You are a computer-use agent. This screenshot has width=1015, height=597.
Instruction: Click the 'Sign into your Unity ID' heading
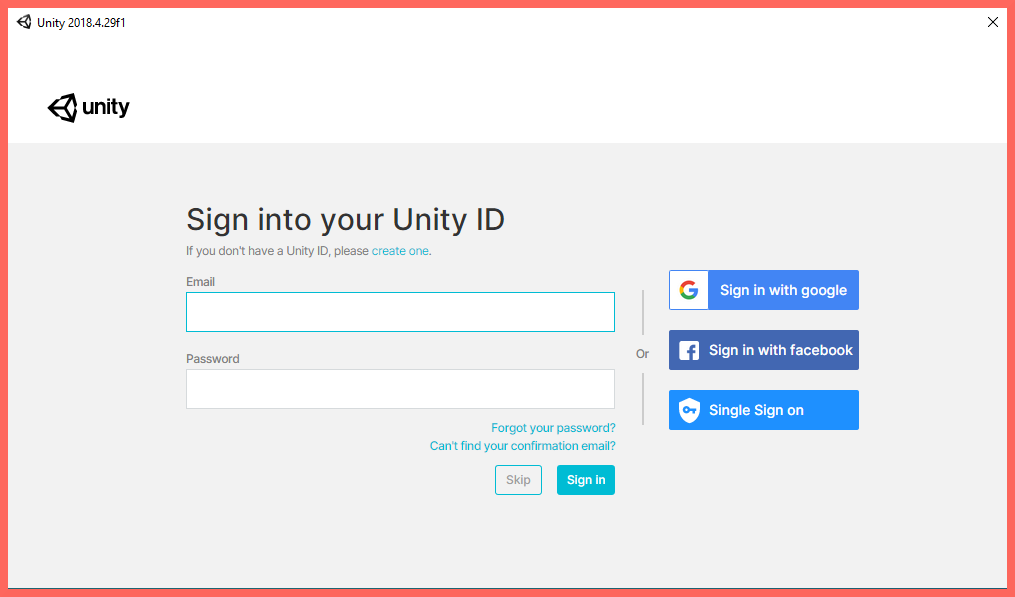pos(345,219)
